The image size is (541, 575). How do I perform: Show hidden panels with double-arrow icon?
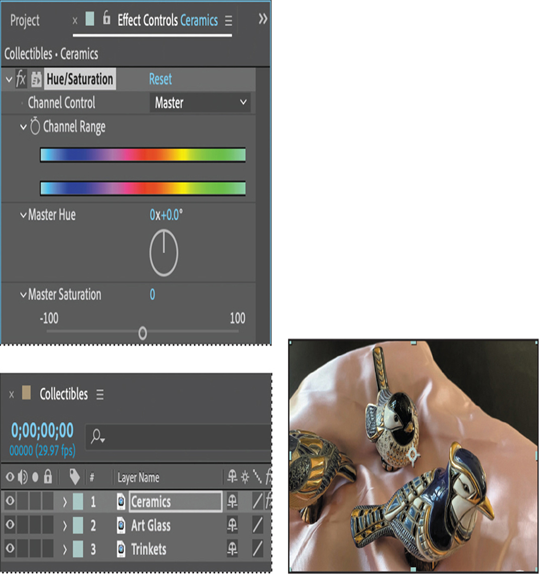(x=263, y=19)
